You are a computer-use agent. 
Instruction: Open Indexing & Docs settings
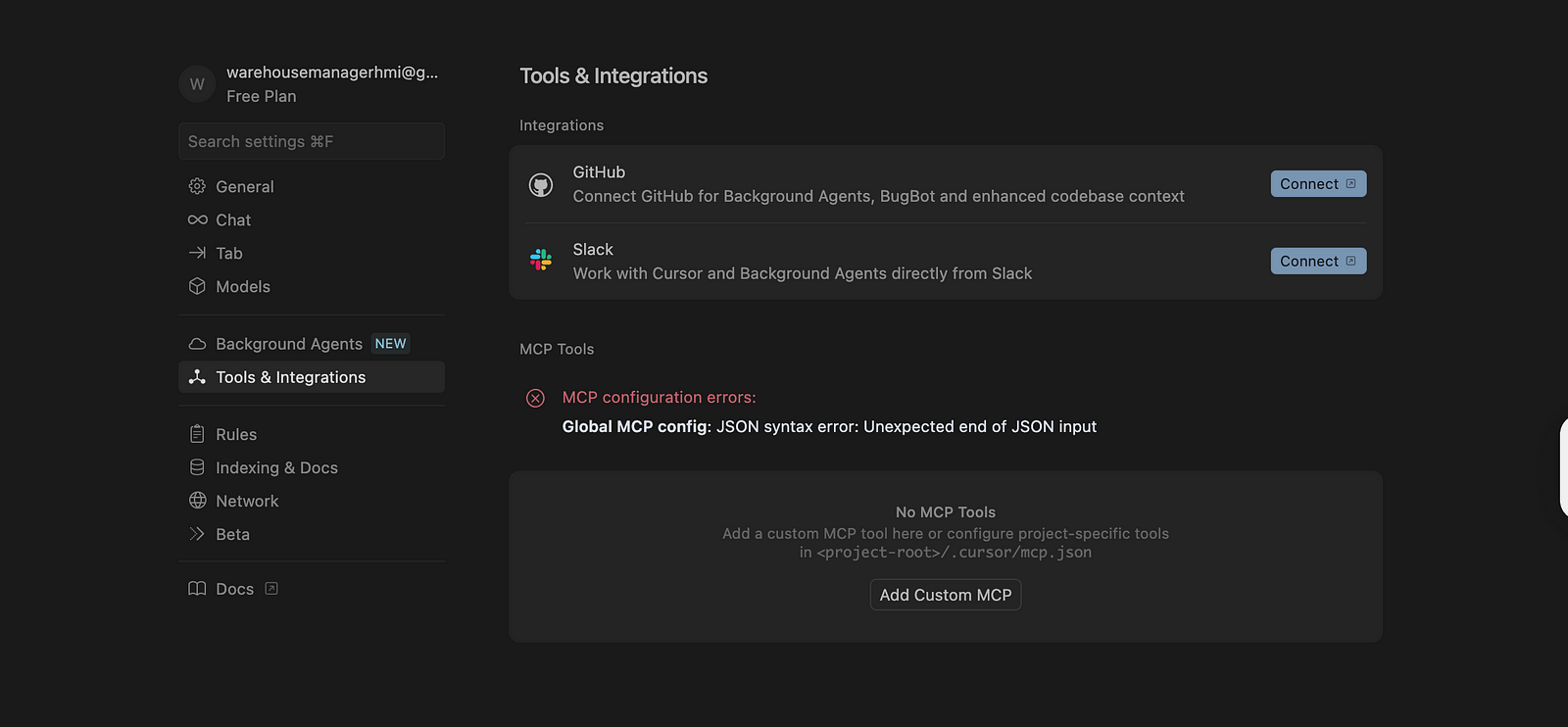click(x=312, y=467)
